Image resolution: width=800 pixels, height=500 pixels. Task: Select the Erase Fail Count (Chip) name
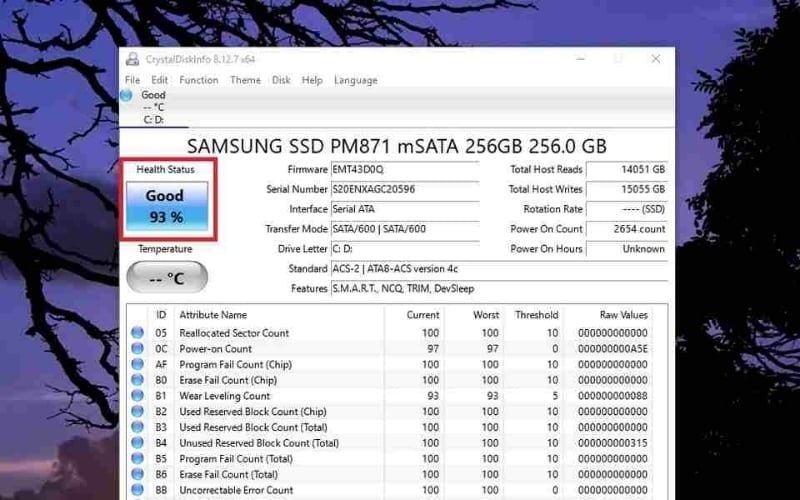tap(228, 380)
